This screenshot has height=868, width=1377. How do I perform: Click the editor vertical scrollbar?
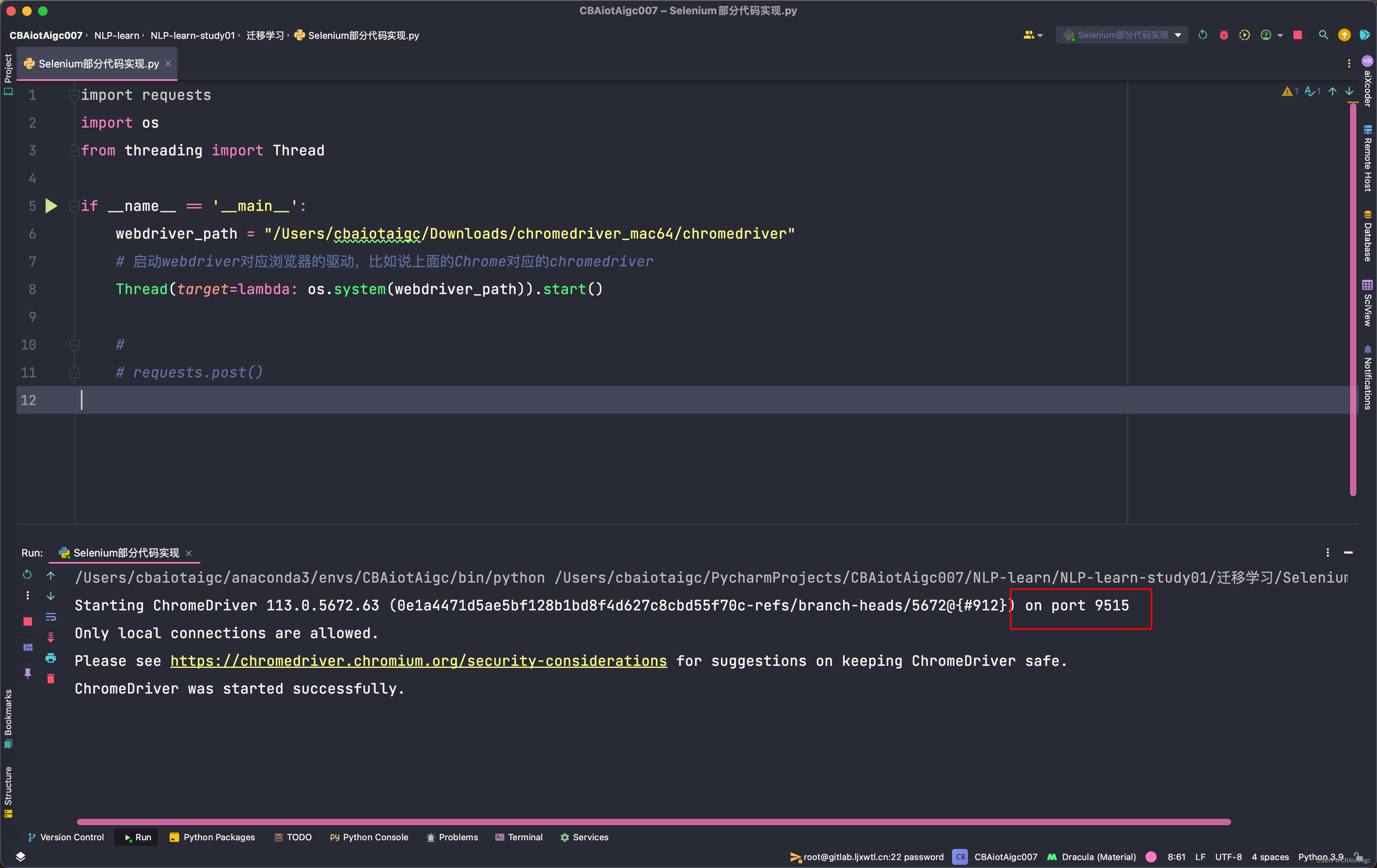point(1353,299)
